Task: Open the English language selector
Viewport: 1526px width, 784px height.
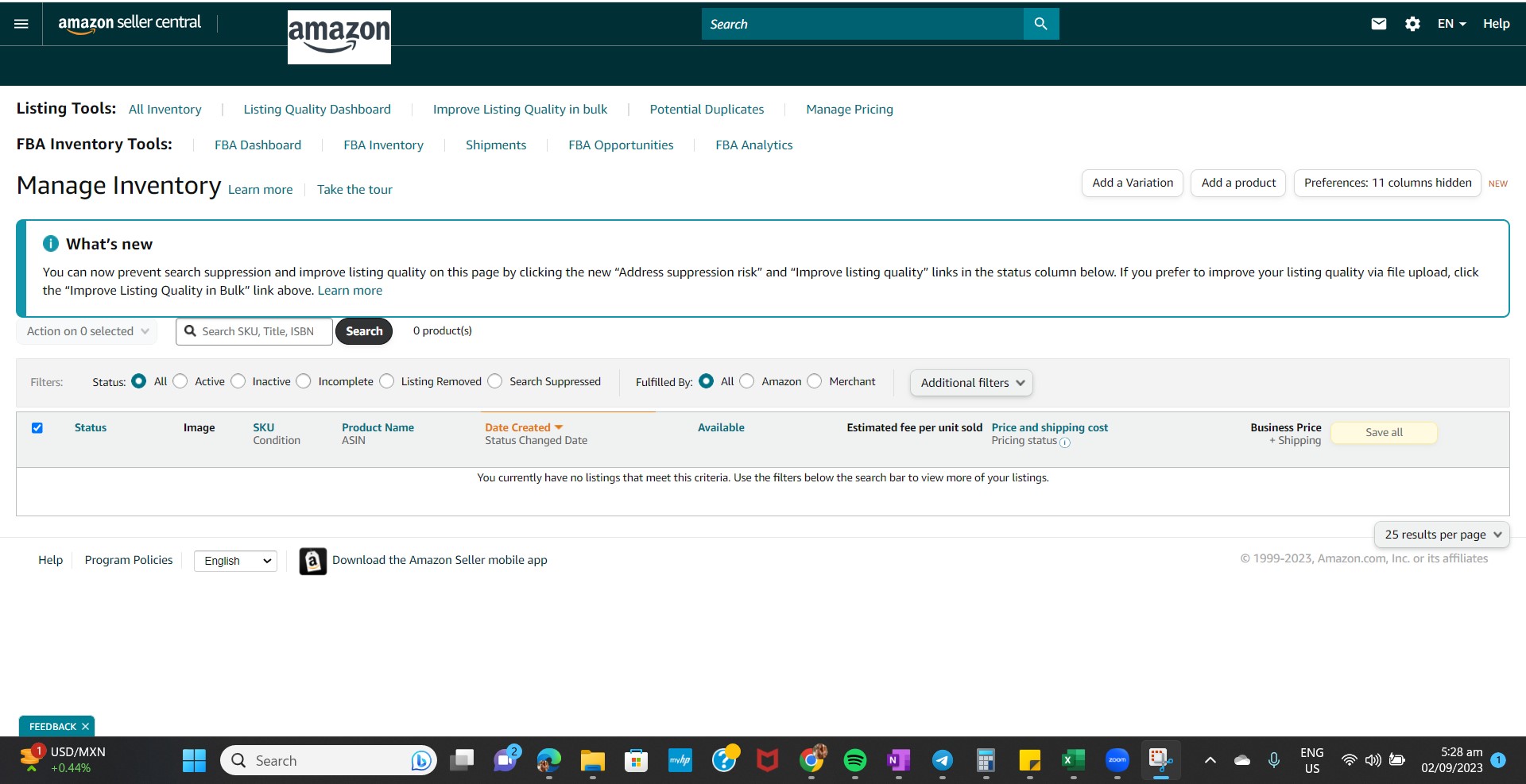Action: pyautogui.click(x=235, y=561)
